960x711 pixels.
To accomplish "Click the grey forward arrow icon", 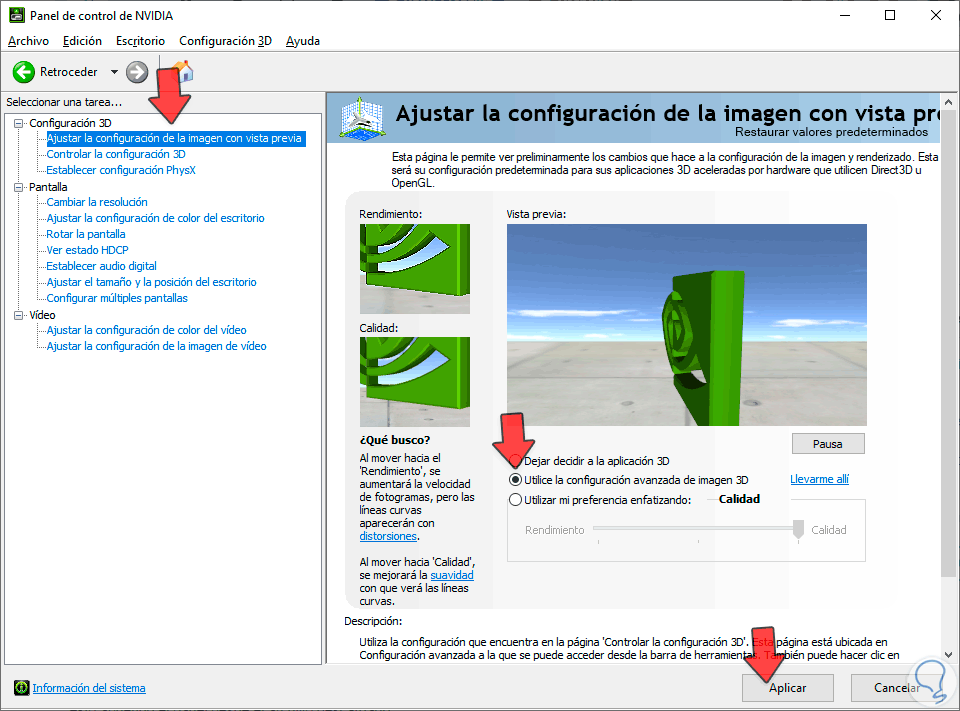I will (137, 72).
